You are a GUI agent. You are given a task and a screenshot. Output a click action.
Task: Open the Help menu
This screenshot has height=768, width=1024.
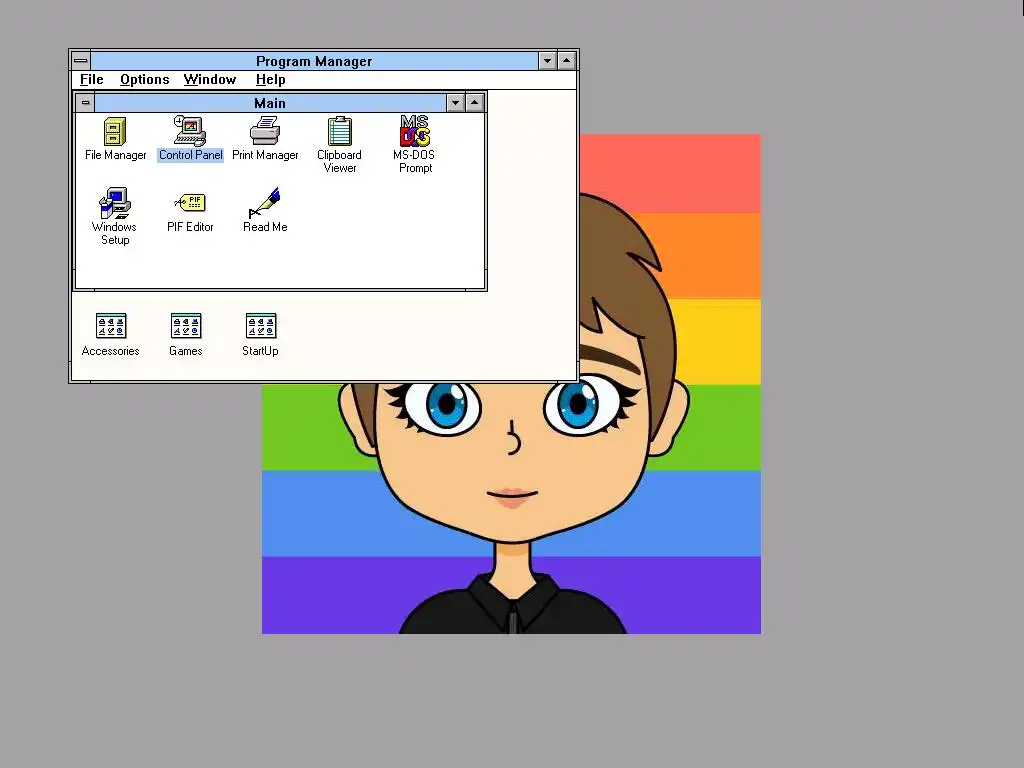270,80
